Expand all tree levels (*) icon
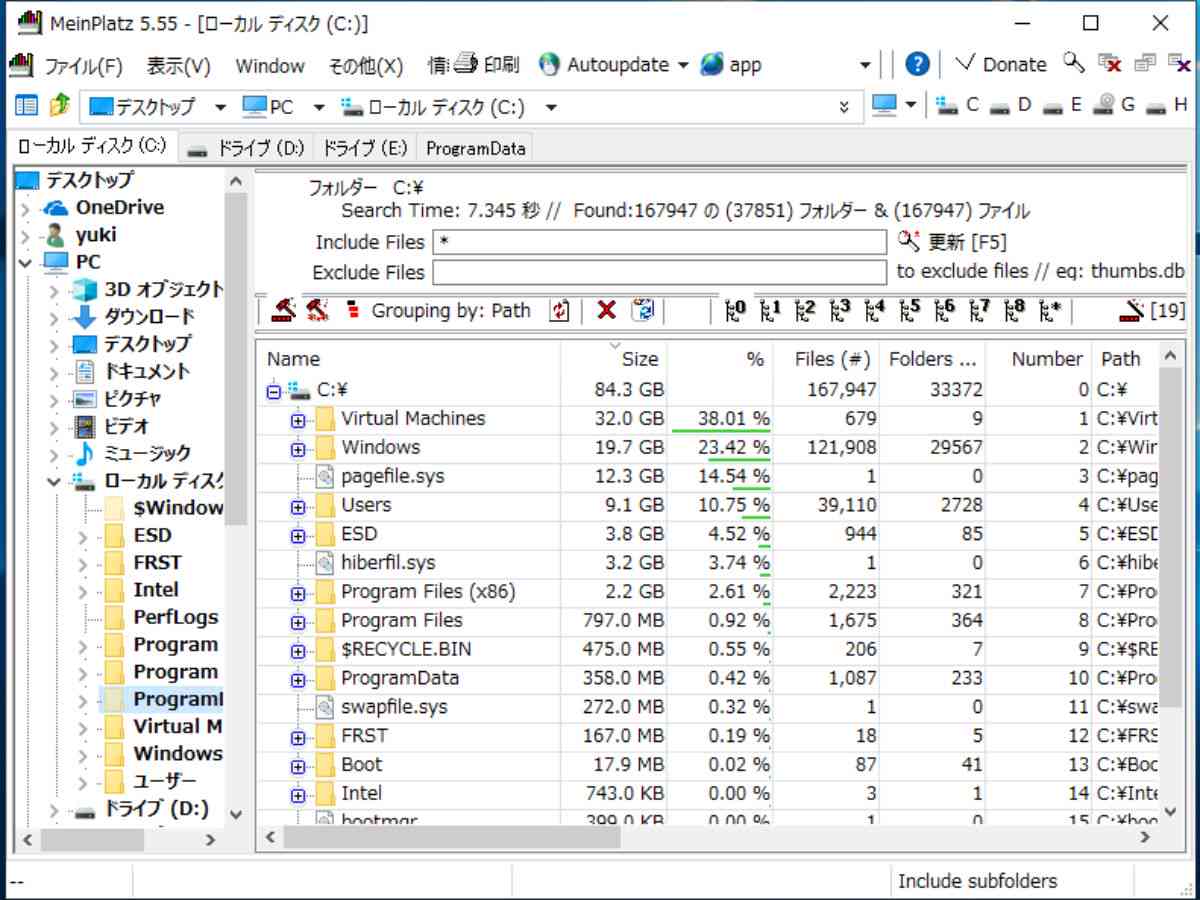 pyautogui.click(x=1050, y=310)
